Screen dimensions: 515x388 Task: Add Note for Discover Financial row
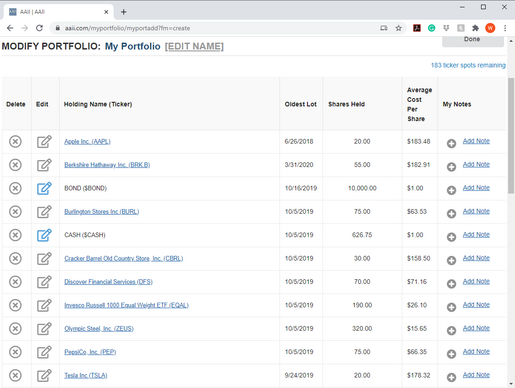476,282
